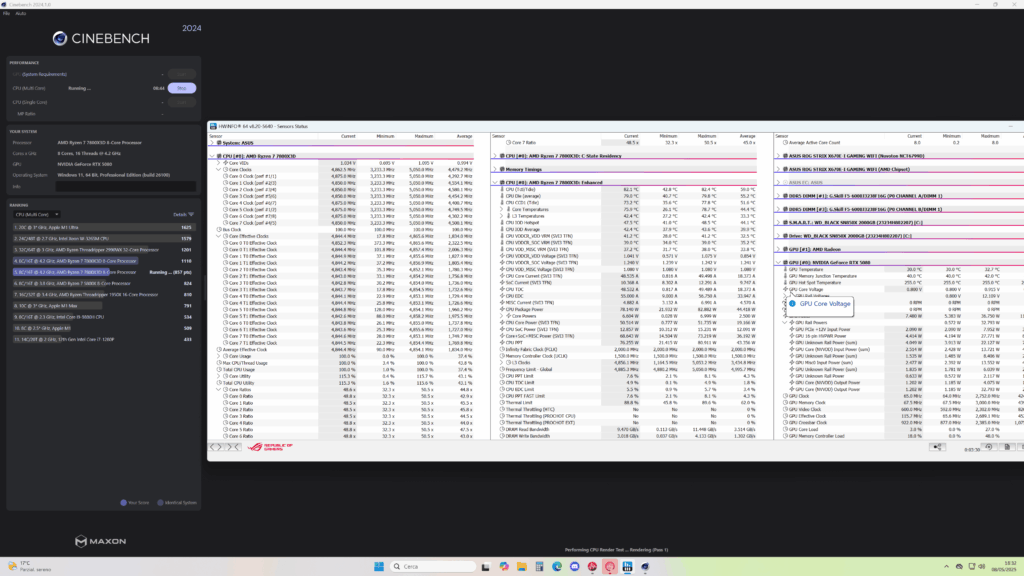Click HWiNFO network/remote icon in bottom toolbar
This screenshot has height=576, width=1024.
(x=938, y=447)
